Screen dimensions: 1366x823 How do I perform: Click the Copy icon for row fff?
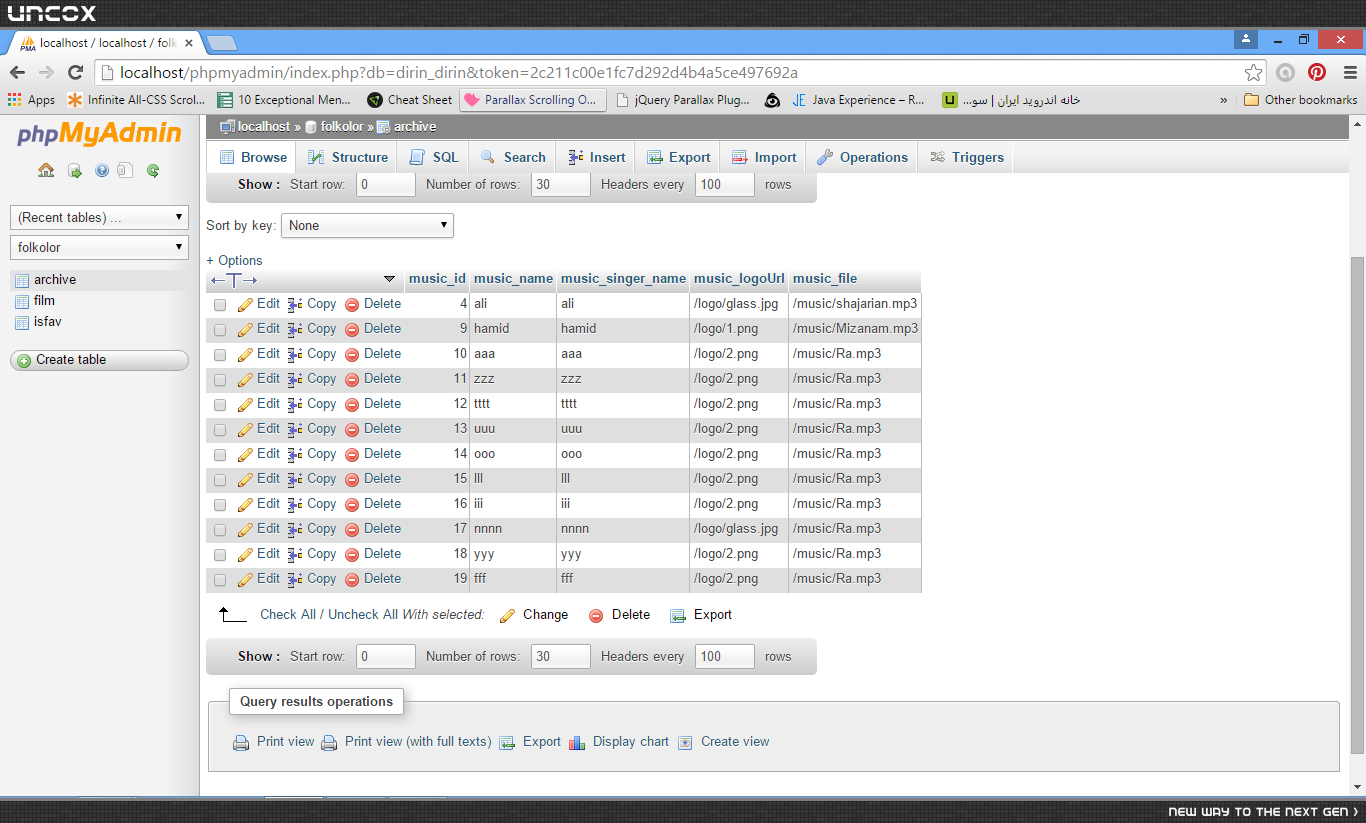point(295,579)
